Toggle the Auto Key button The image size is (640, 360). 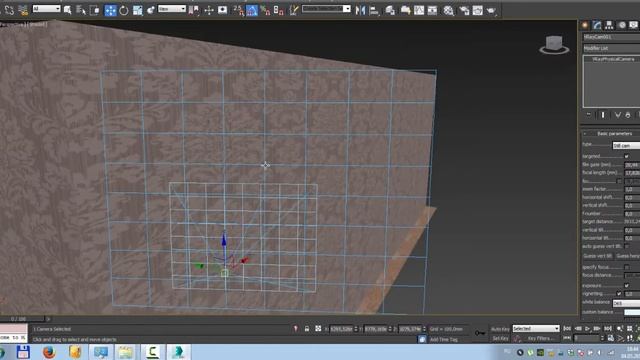[500, 329]
